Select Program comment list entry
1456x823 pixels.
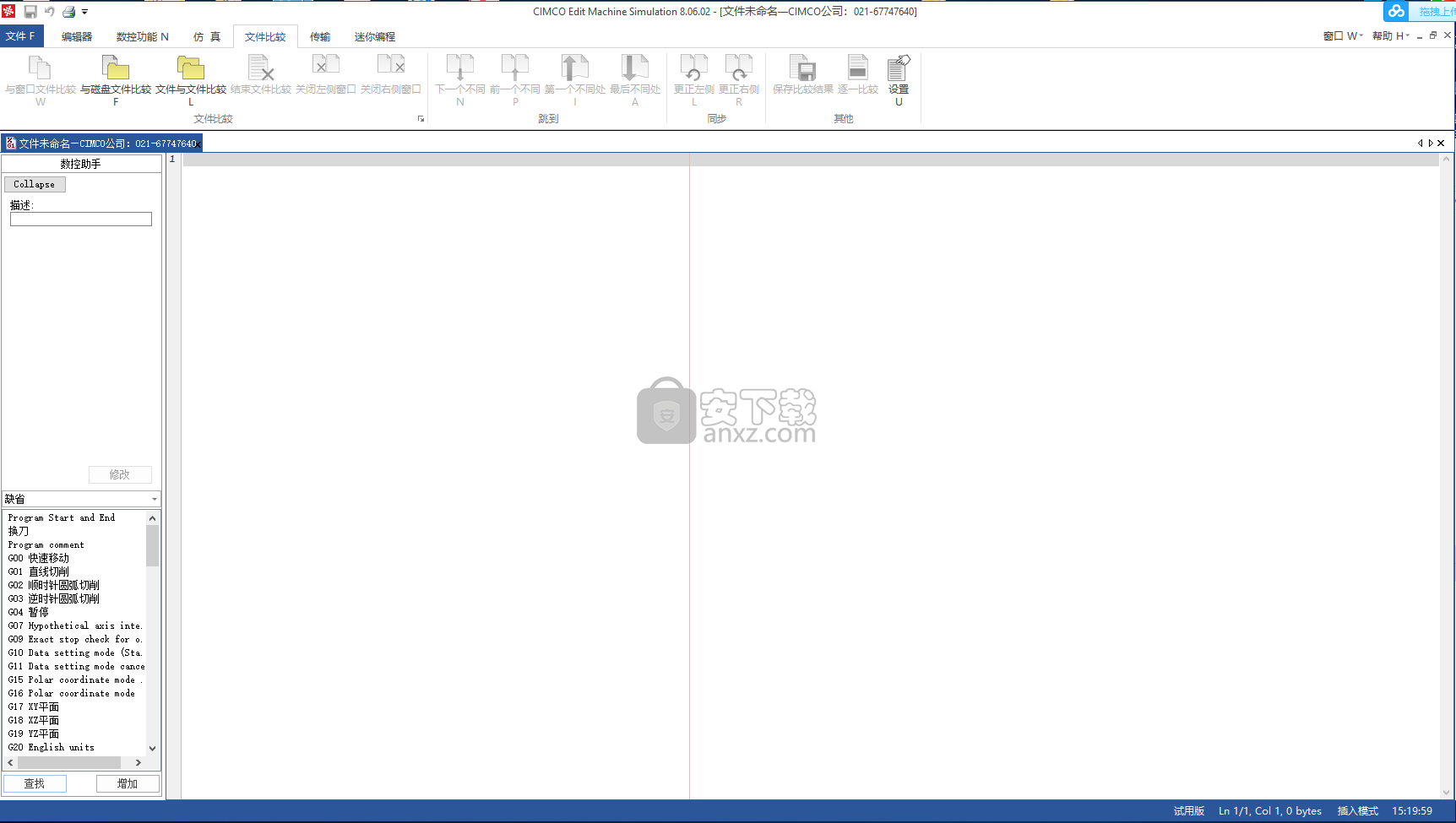[46, 544]
